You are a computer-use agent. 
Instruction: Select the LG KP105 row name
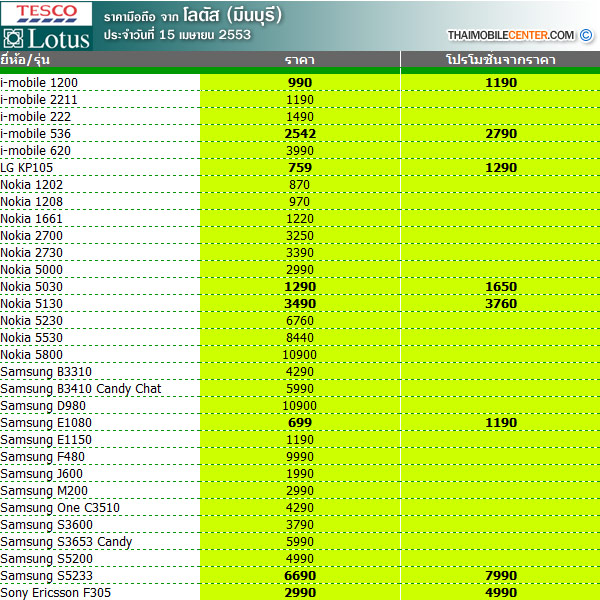pyautogui.click(x=27, y=168)
